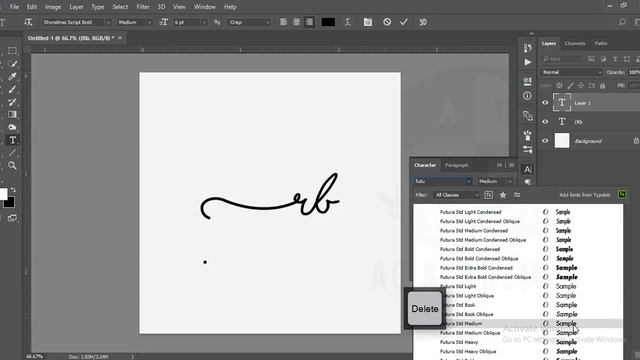Commit current text edits
The height and width of the screenshot is (360, 640).
(404, 22)
